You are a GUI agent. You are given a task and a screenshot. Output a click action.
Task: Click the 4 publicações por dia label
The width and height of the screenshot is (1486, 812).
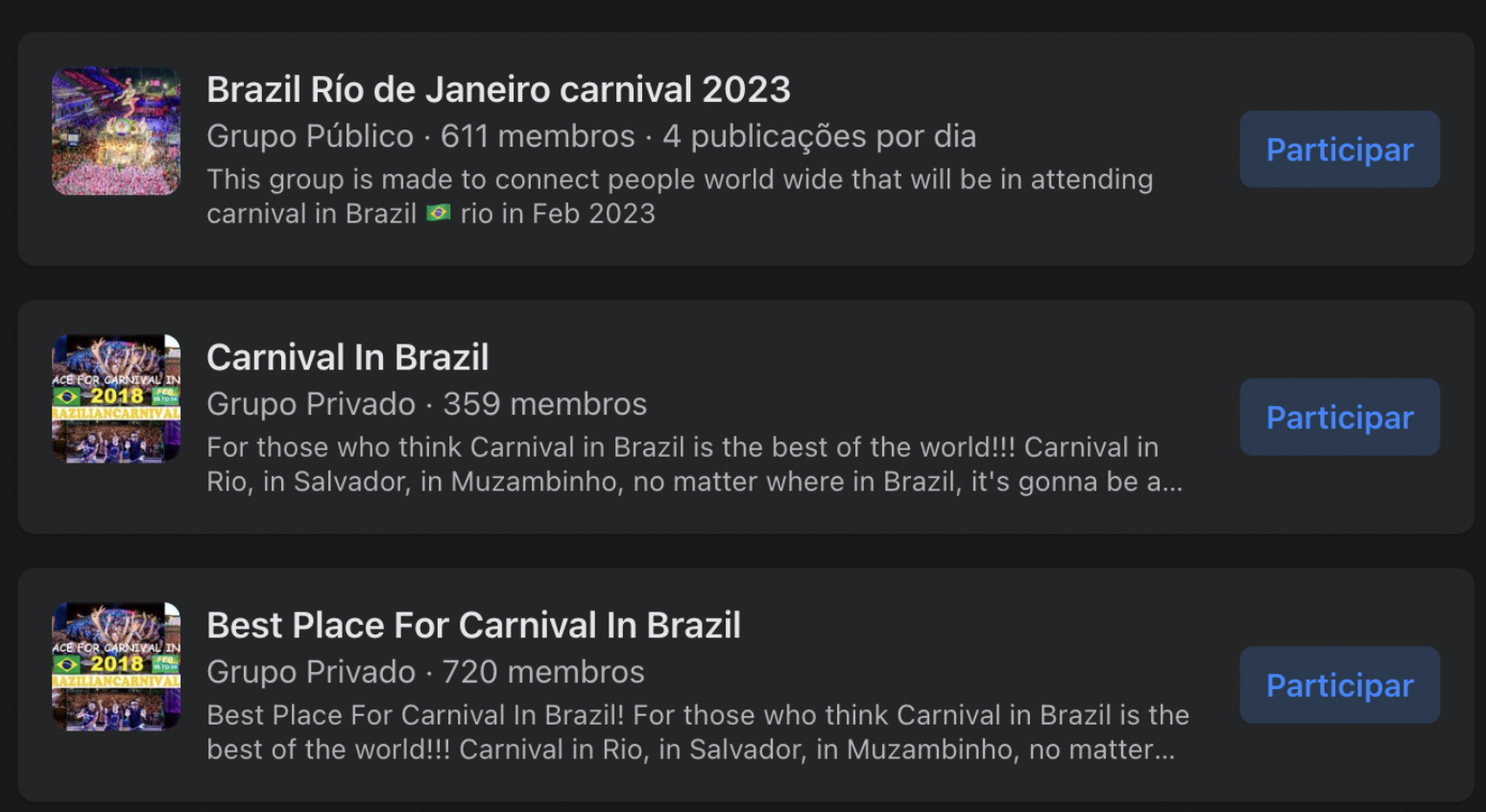[819, 136]
